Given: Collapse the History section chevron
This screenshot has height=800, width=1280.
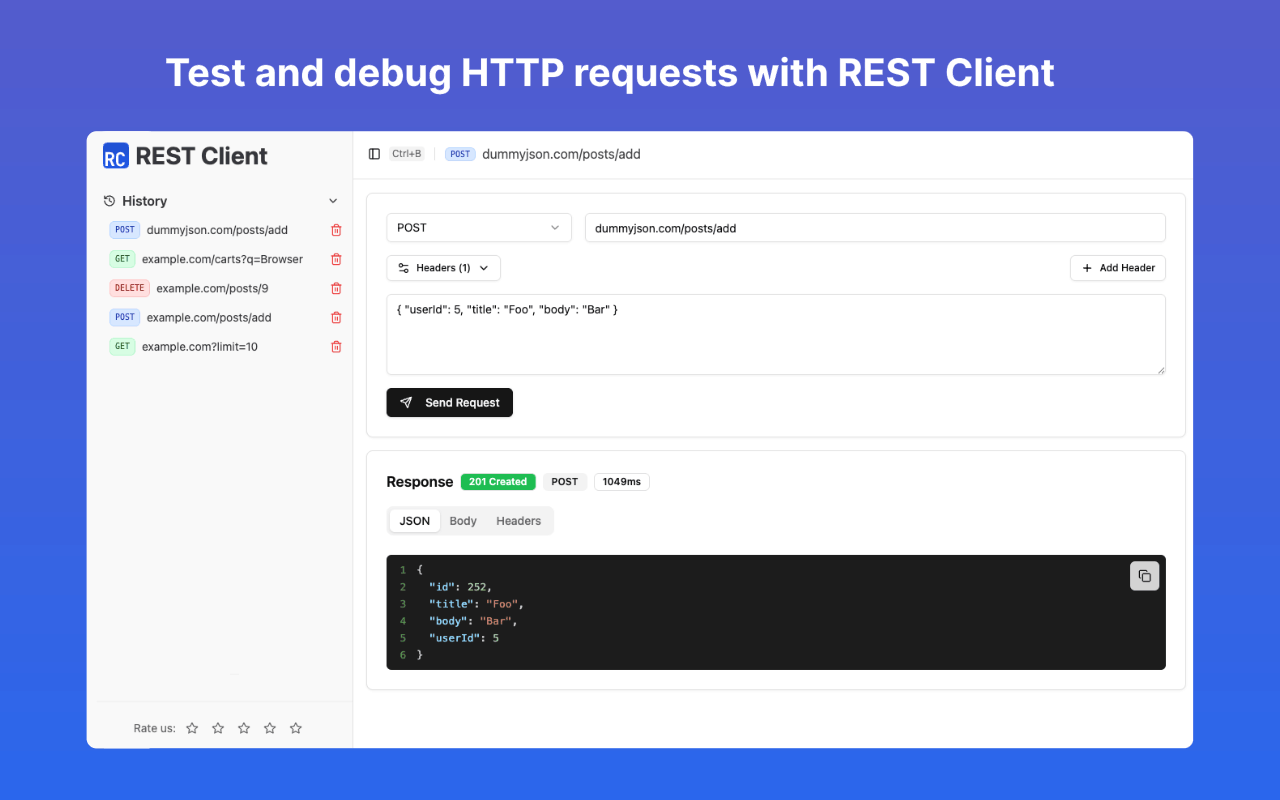Looking at the screenshot, I should pyautogui.click(x=333, y=200).
